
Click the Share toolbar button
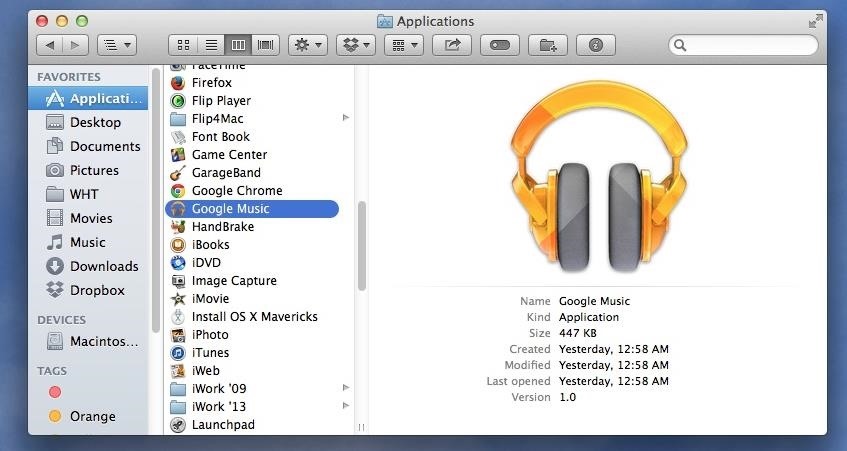coord(452,45)
